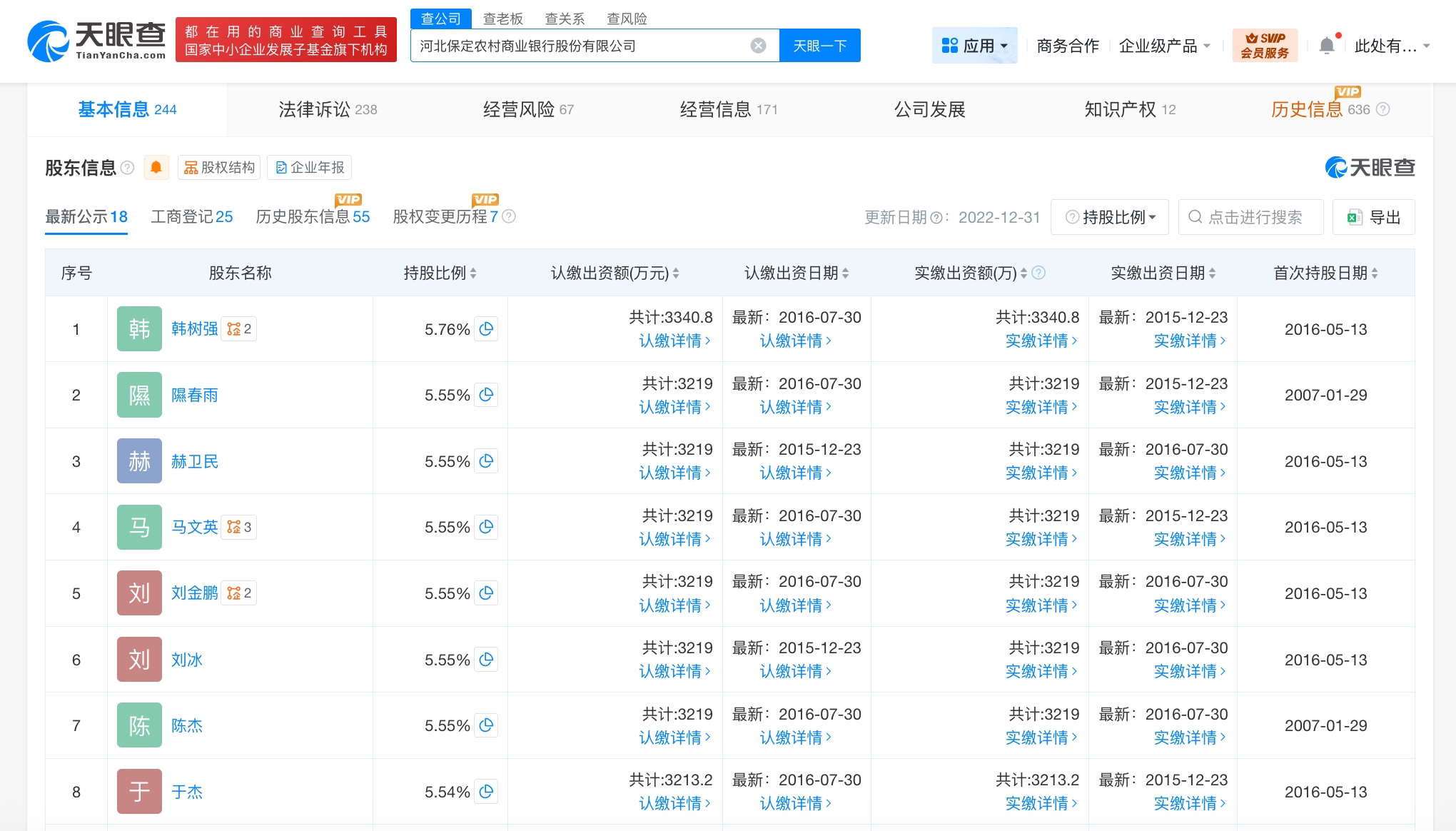Click the 天眼一下 search button

[x=819, y=46]
